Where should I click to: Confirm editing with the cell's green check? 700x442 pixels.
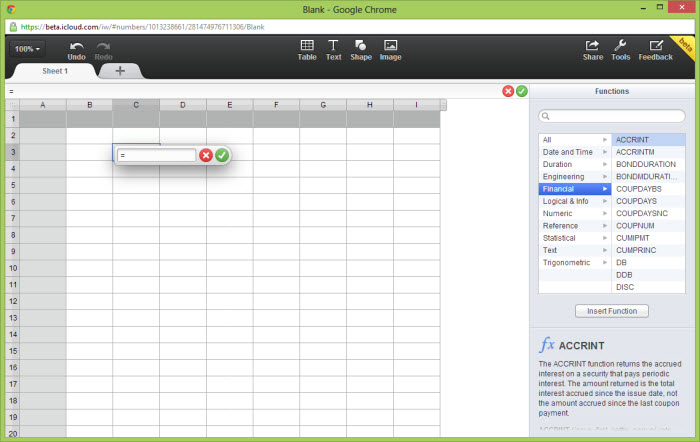(222, 155)
